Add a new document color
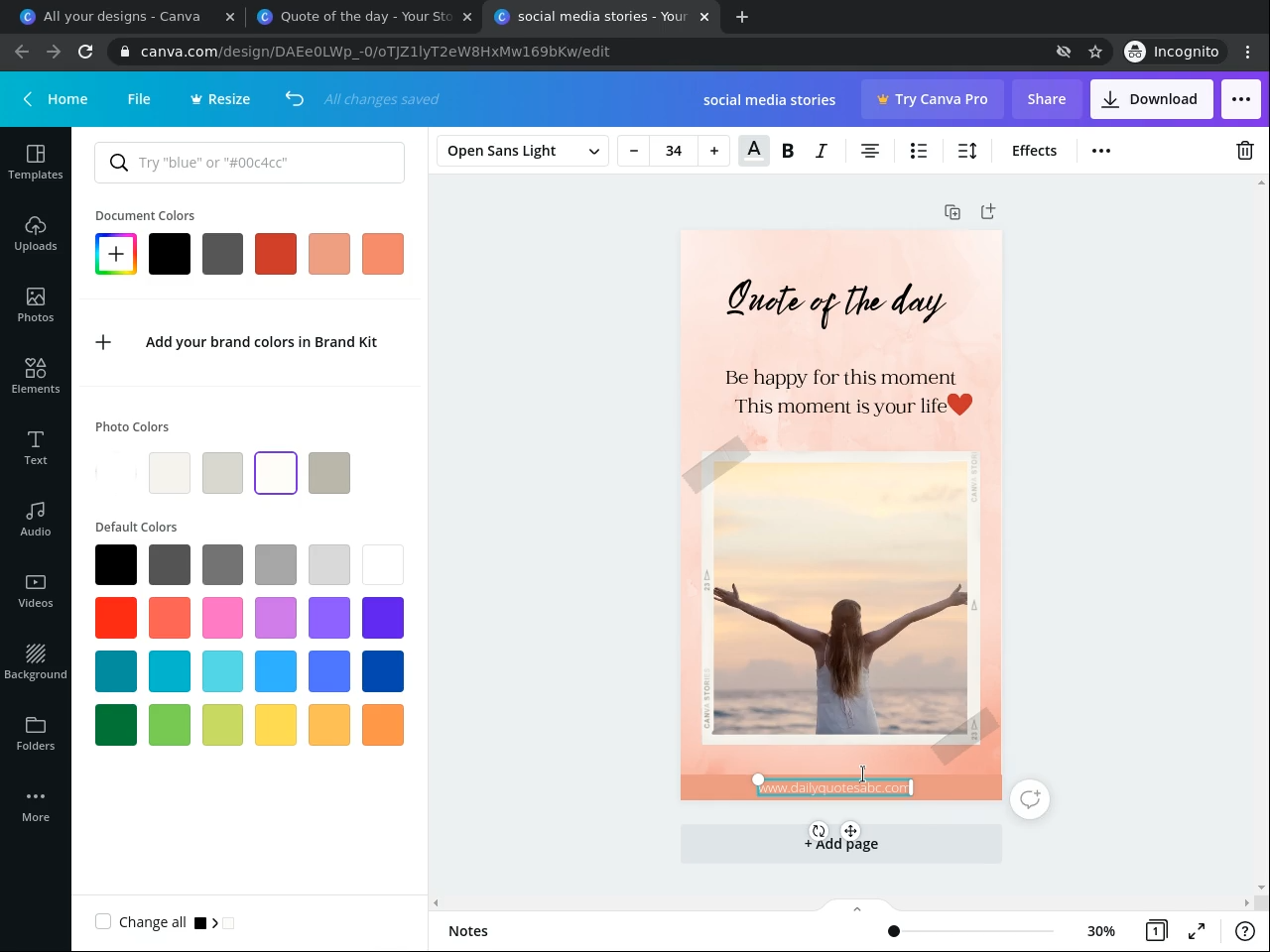The height and width of the screenshot is (952, 1270). [116, 254]
